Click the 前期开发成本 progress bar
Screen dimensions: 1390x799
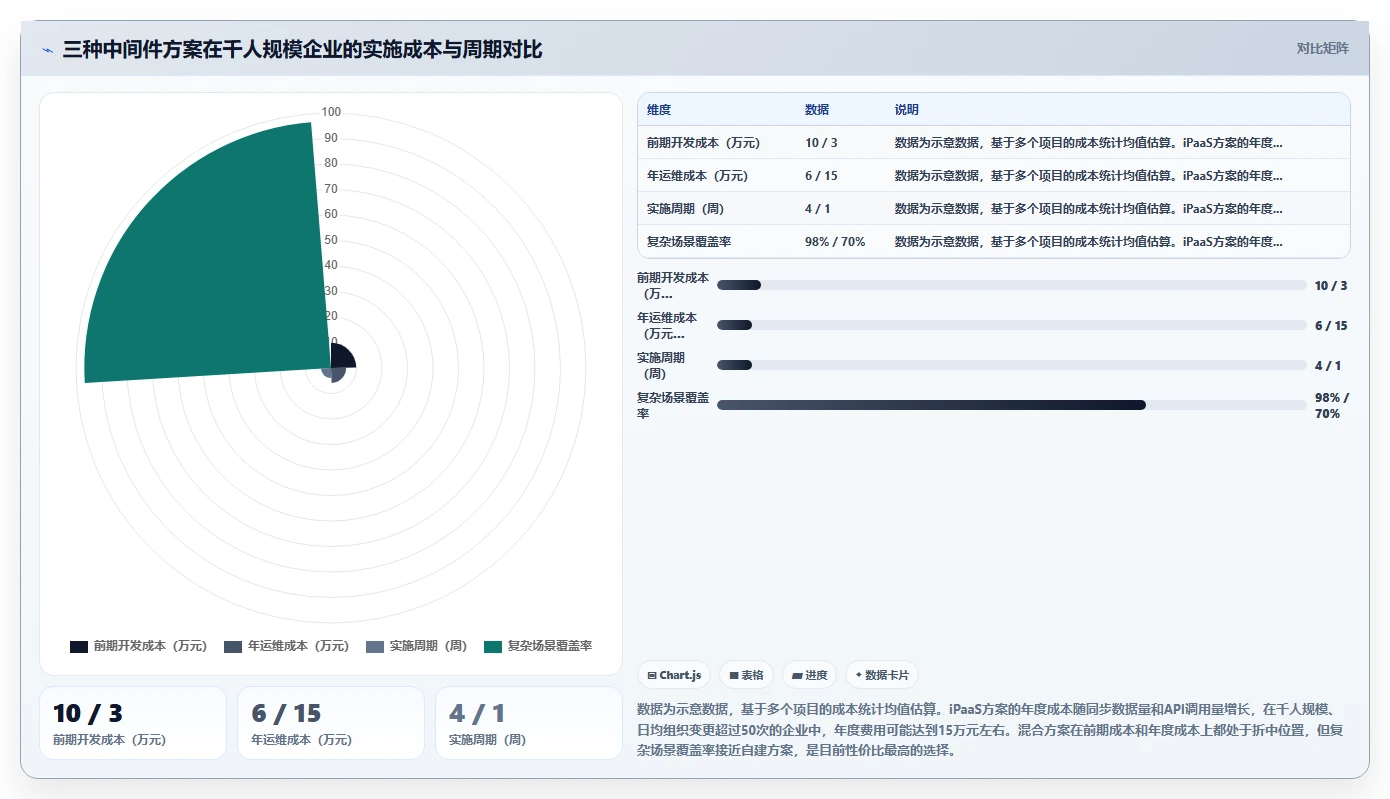(1011, 285)
